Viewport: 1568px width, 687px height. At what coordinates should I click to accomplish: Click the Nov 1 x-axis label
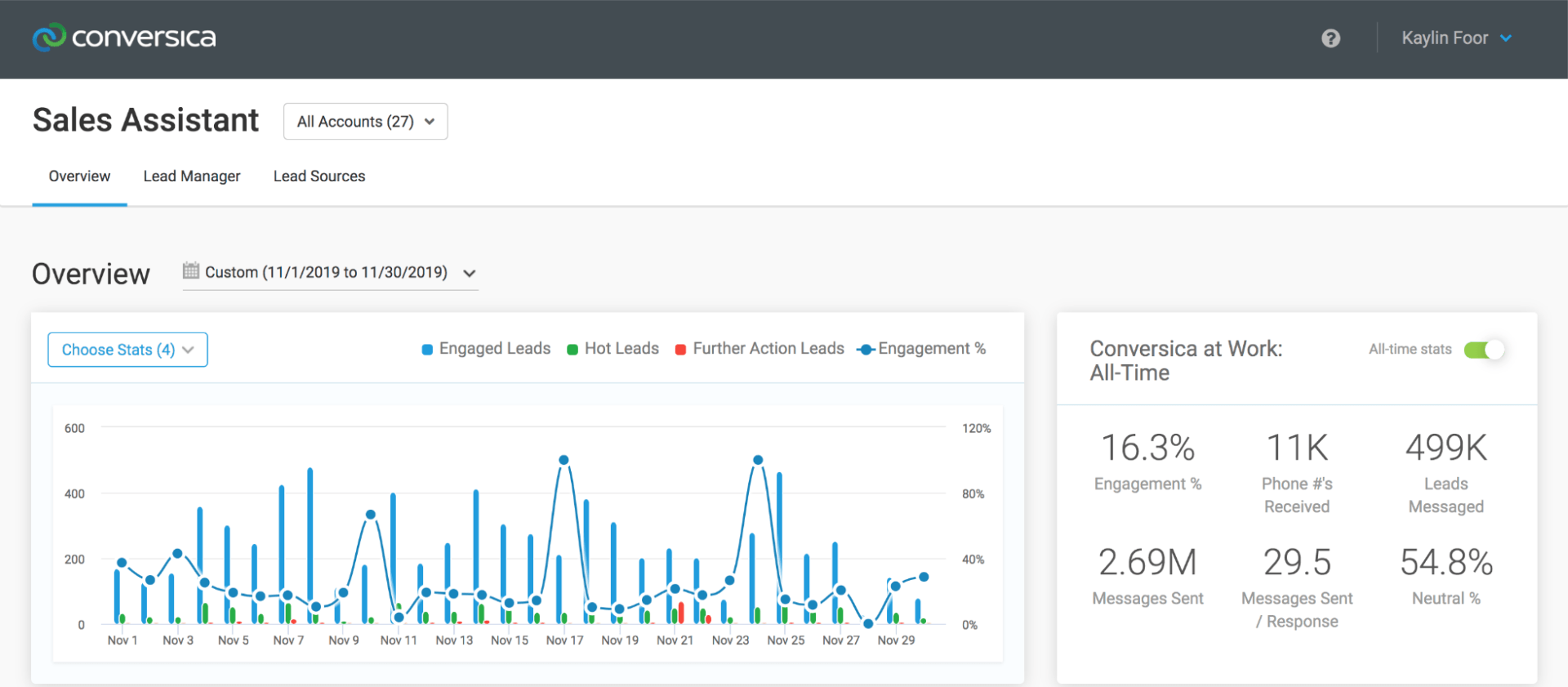tap(122, 640)
